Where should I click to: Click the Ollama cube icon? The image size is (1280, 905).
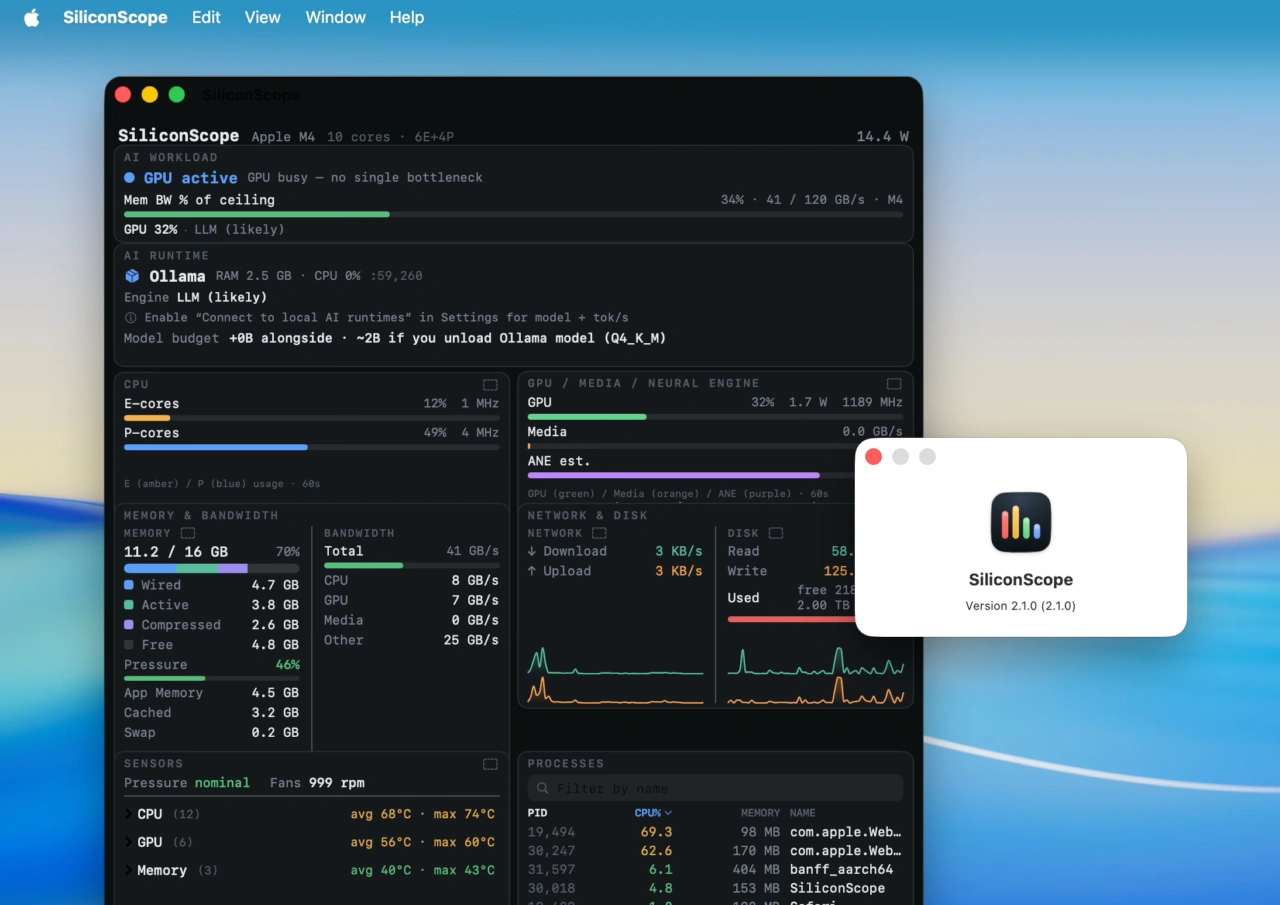coord(132,276)
